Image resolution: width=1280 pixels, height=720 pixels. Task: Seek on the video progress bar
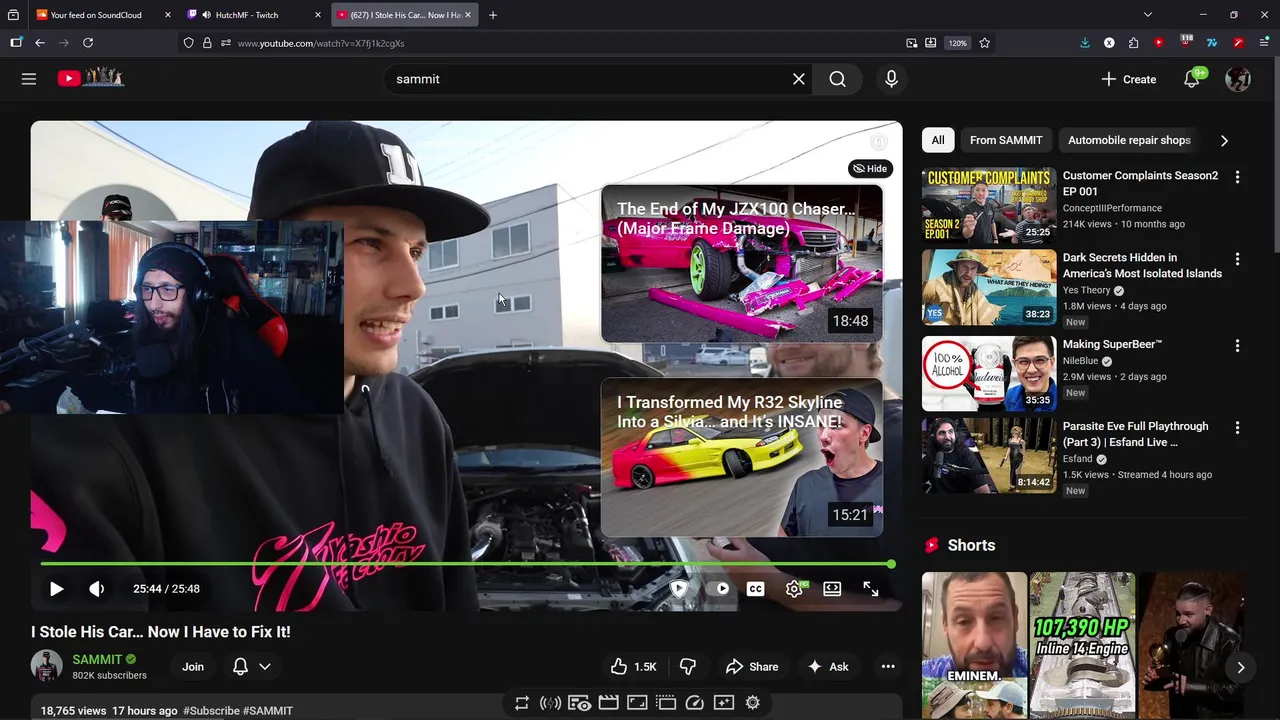click(466, 564)
